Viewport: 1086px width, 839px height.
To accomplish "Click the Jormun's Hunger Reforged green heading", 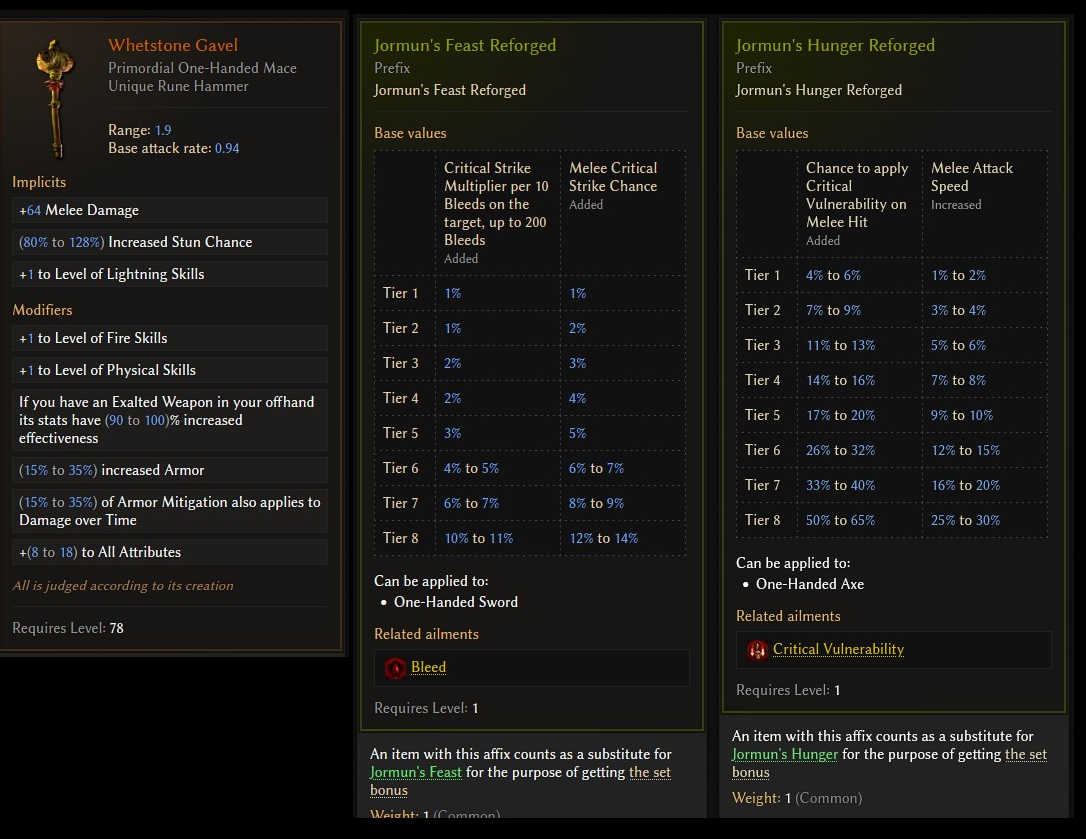I will click(835, 45).
